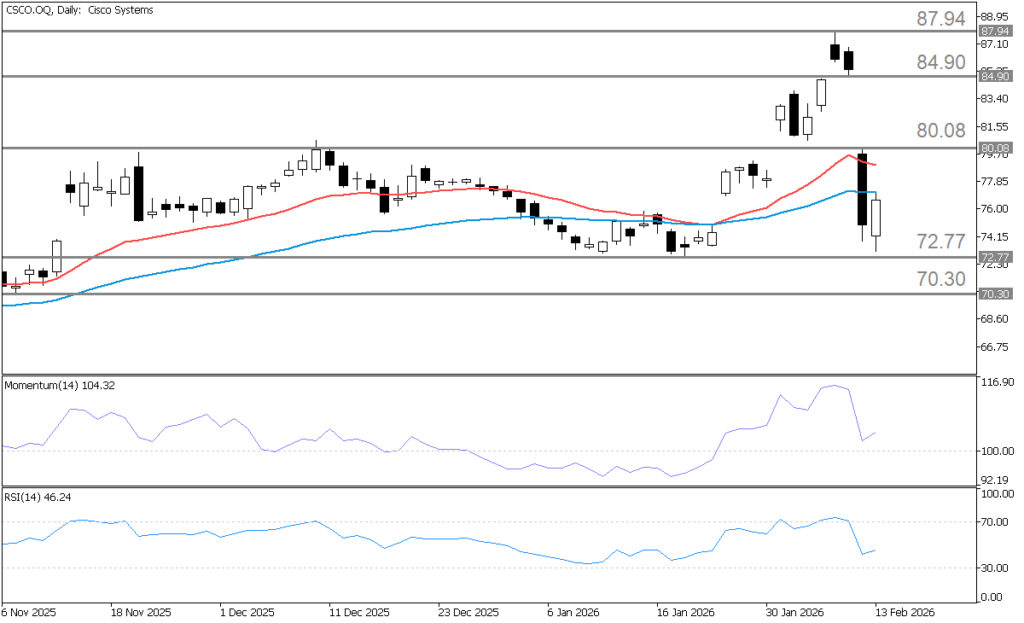1024x623 pixels.
Task: Click the highest black candlestick near 87.94
Action: (x=835, y=52)
